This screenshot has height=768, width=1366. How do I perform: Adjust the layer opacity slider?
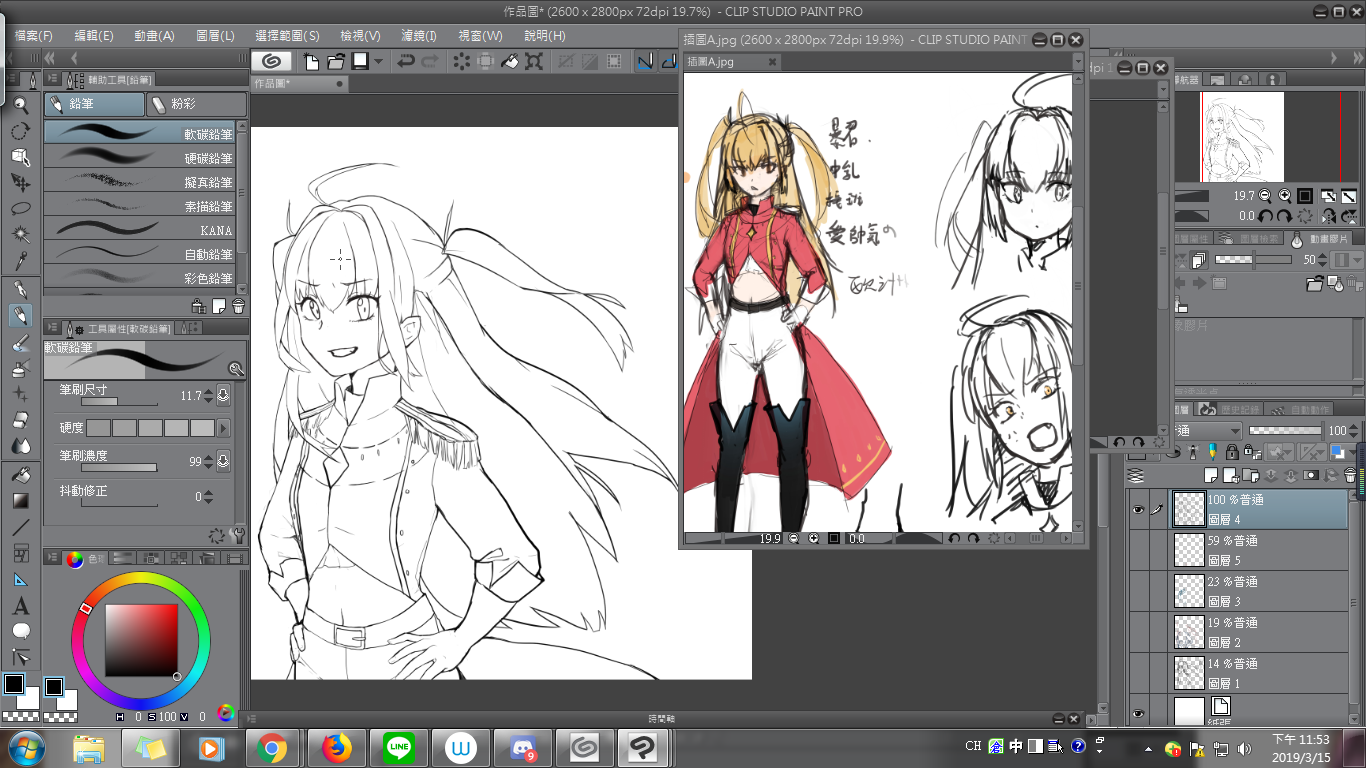1285,431
